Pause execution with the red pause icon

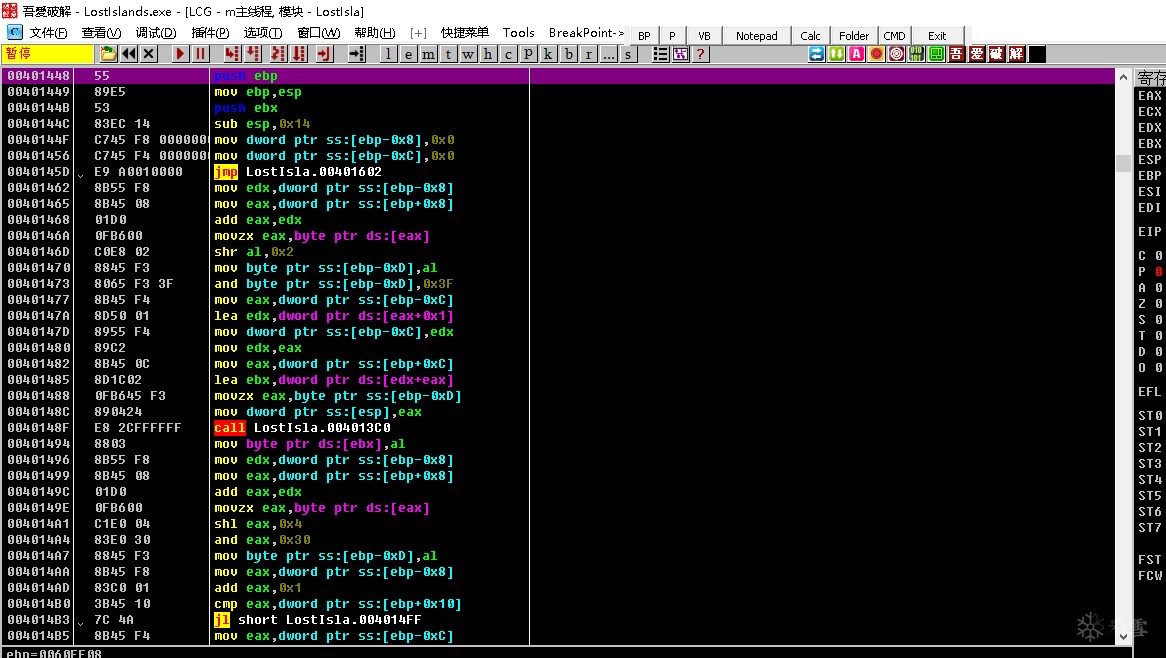click(x=200, y=54)
